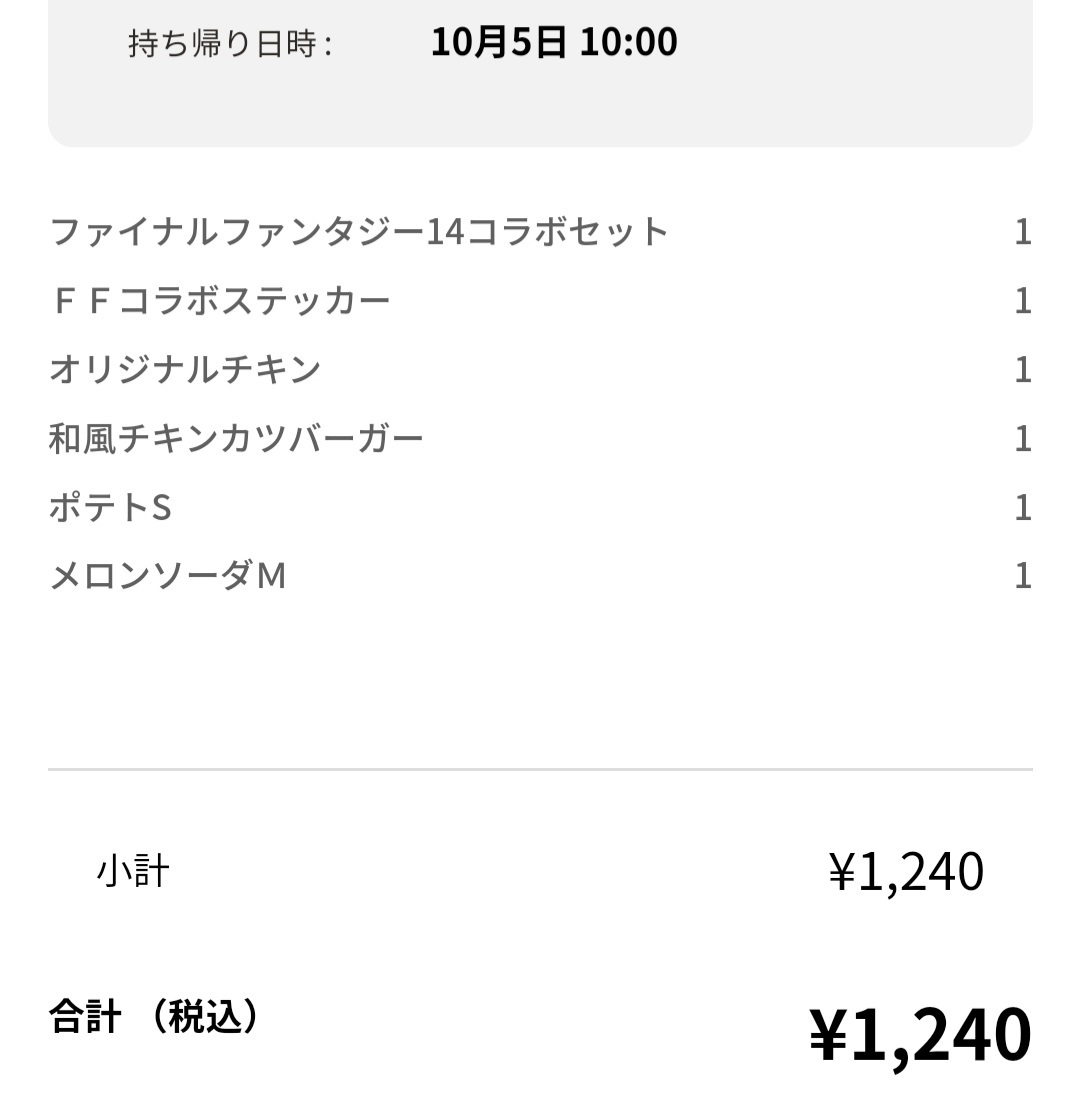Click the divider line above 小計
Screen dimensions: 1080x1107
coord(540,769)
